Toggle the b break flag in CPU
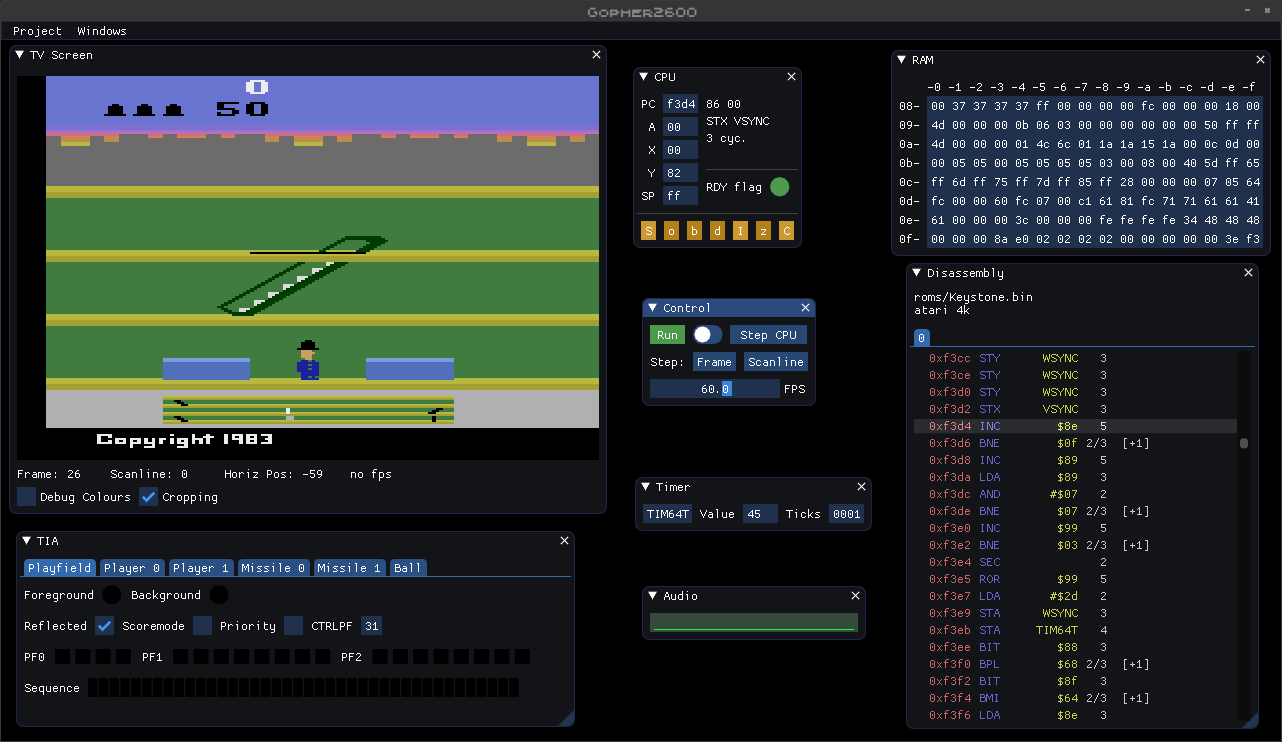 click(x=694, y=232)
